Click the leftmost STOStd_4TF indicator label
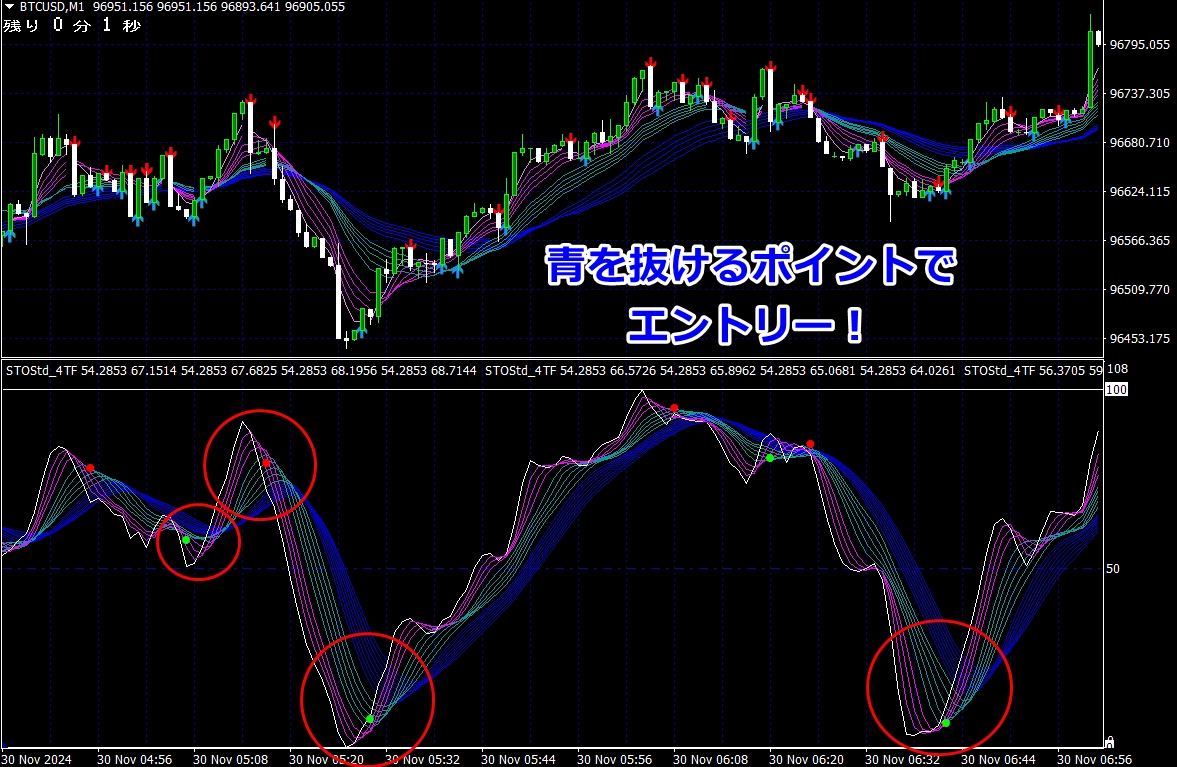The height and width of the screenshot is (767, 1177). pyautogui.click(x=41, y=371)
